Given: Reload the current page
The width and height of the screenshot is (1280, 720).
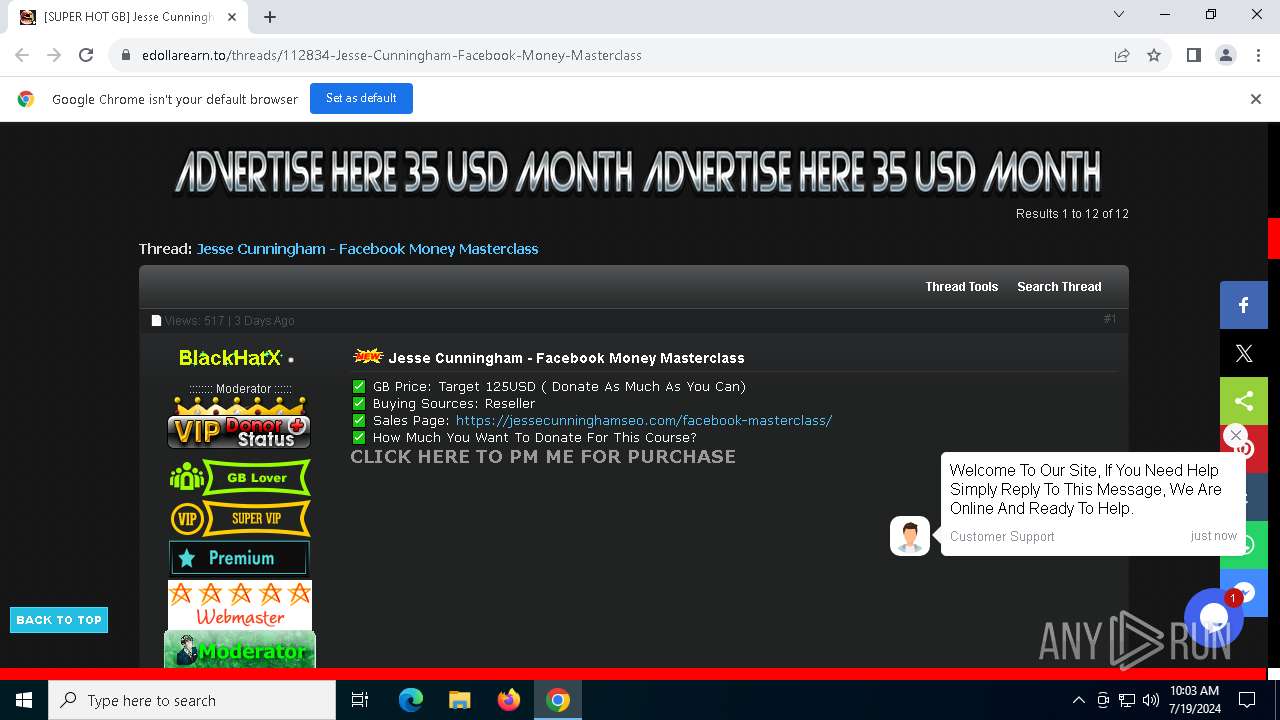Looking at the screenshot, I should (86, 55).
